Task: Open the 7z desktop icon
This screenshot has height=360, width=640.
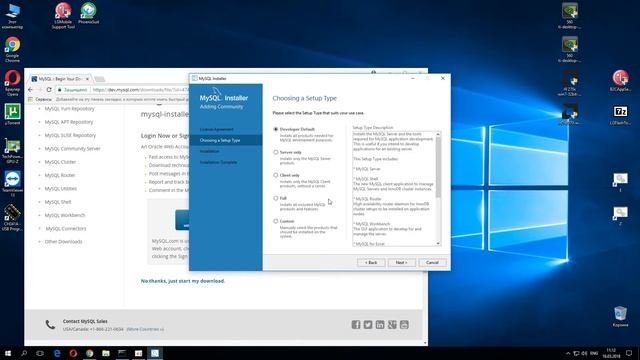Action: (620, 115)
